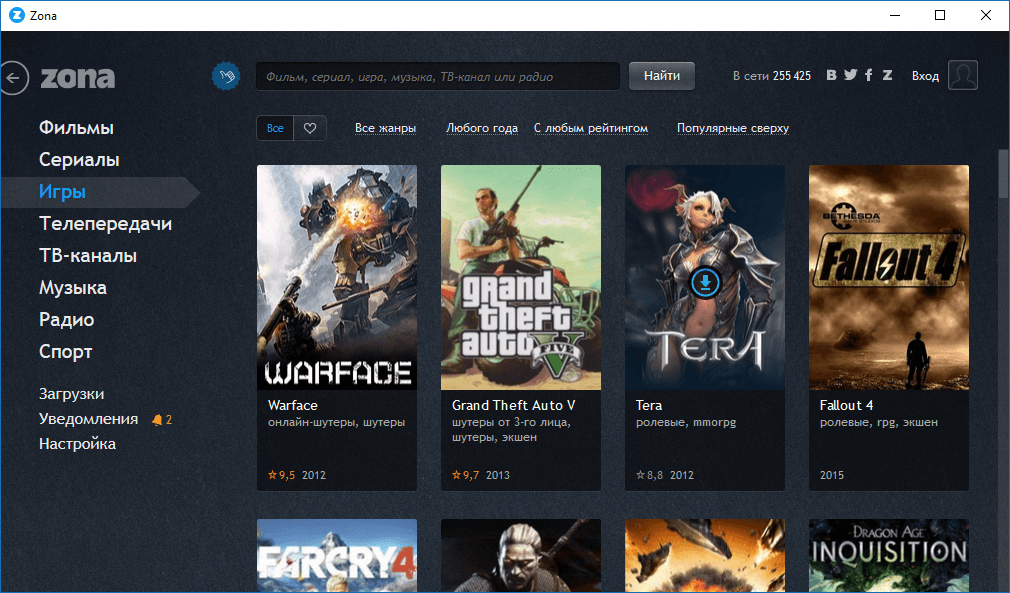Click the user avatar icon
This screenshot has height=593, width=1010.
[963, 75]
